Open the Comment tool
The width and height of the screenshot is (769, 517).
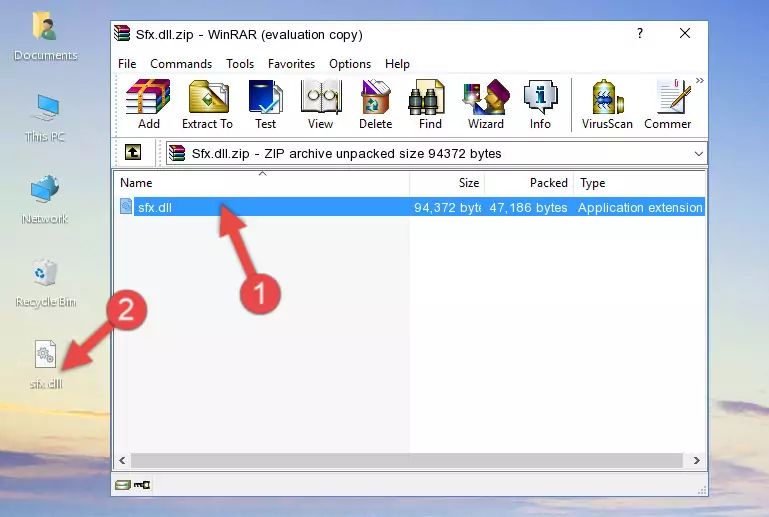(x=668, y=104)
